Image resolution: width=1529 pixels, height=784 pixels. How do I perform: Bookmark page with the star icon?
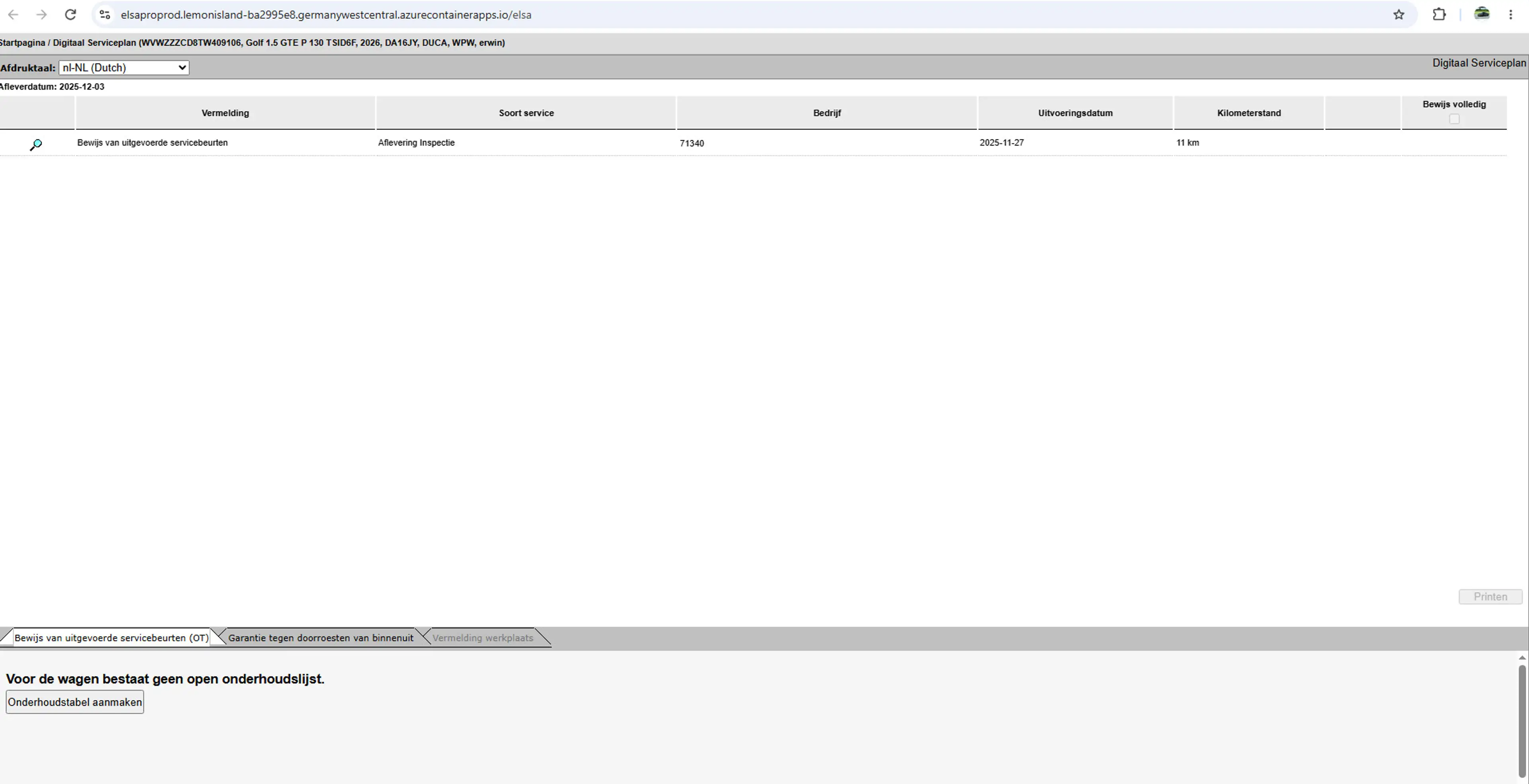point(1398,14)
